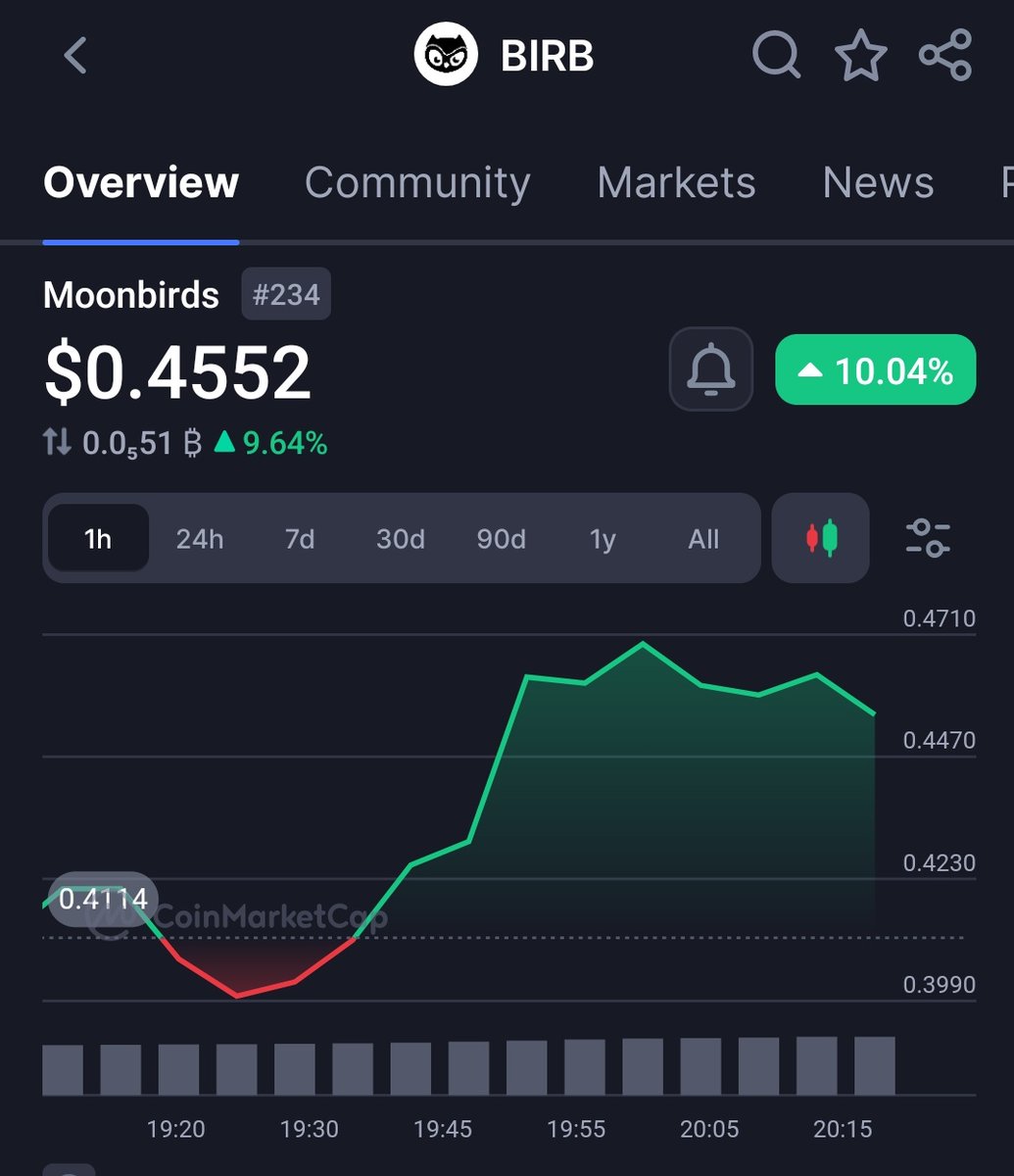
Task: Set a price alert bell icon
Action: point(711,369)
